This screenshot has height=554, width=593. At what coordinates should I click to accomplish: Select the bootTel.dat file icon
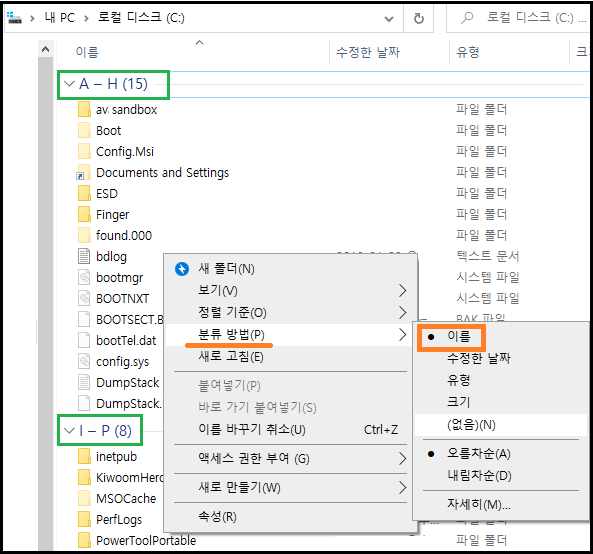point(84,340)
